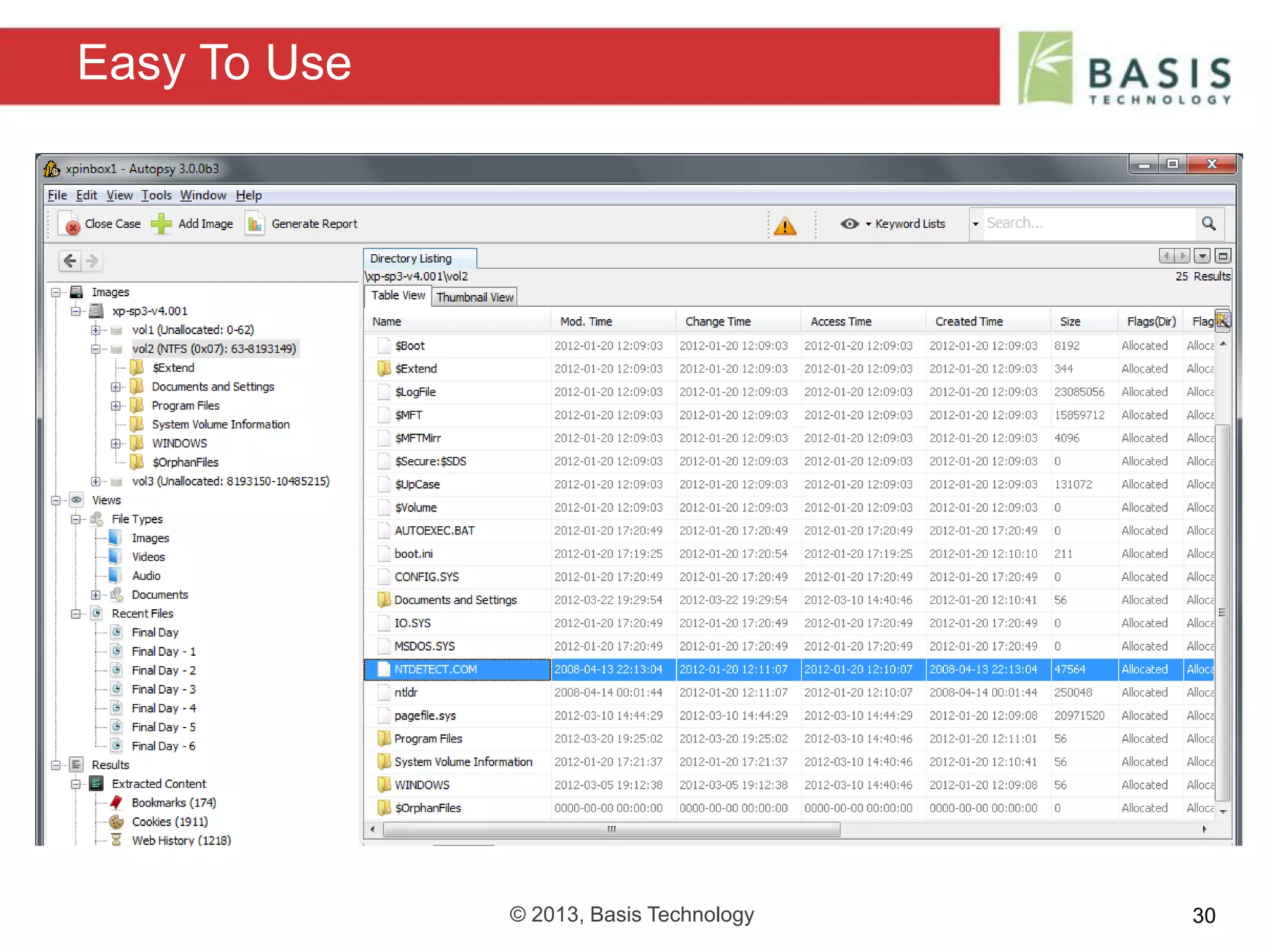This screenshot has width=1270, height=952.
Task: Click the tab scroll left arrow button
Action: [x=1167, y=256]
